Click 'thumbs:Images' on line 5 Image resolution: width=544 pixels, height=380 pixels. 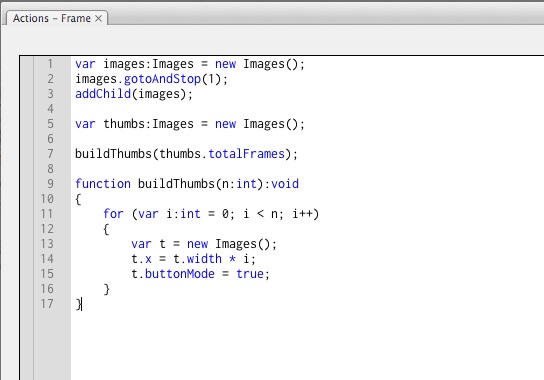point(148,124)
